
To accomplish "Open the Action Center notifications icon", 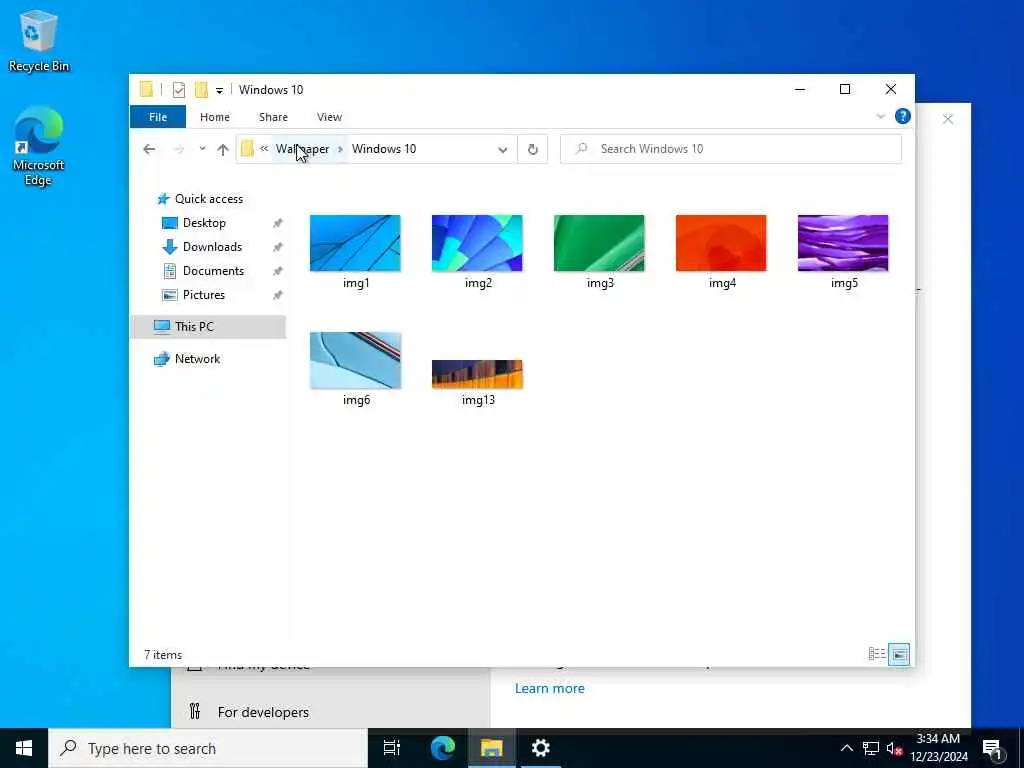I will coord(993,749).
